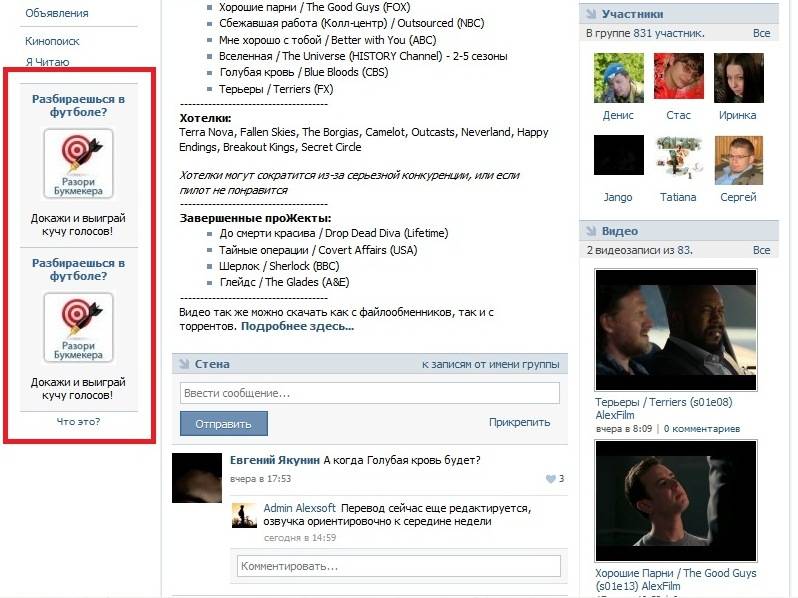The image size is (798, 598).
Task: Click Jango name under avatar
Action: [x=618, y=197]
